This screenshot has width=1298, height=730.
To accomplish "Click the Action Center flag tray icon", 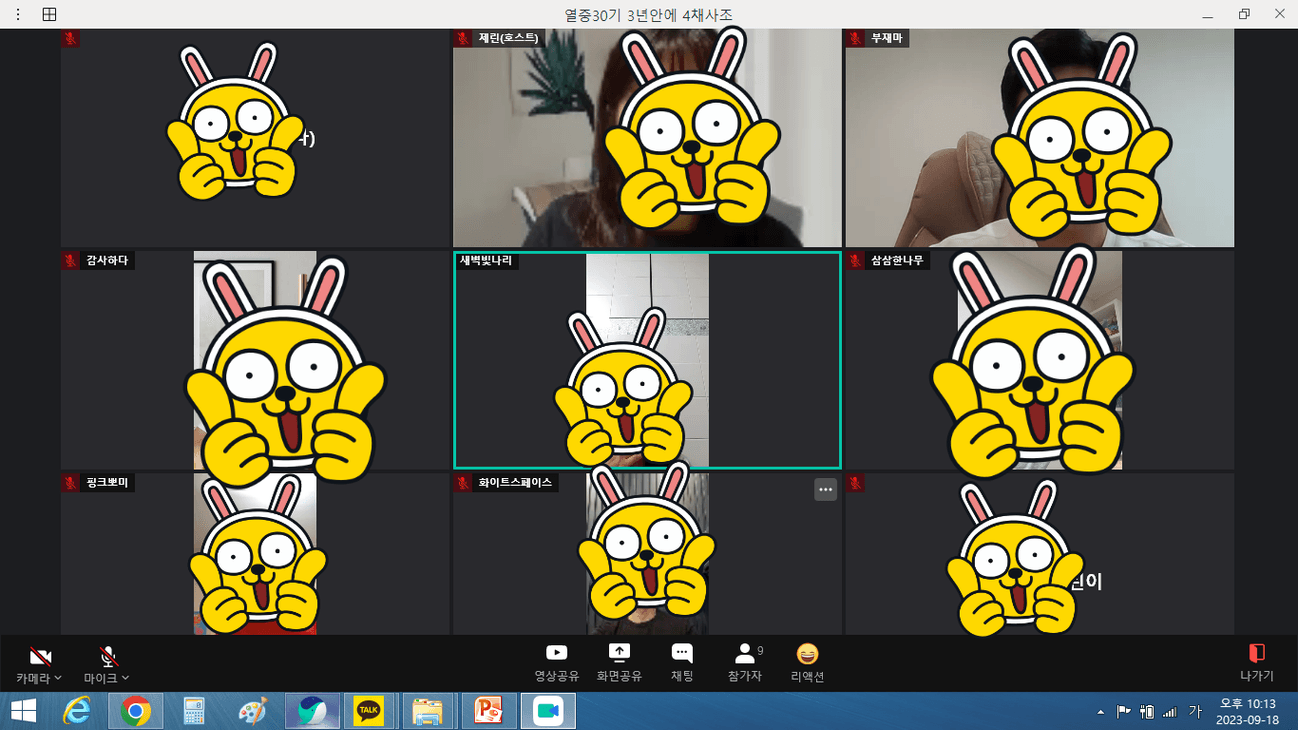I will [x=1124, y=712].
